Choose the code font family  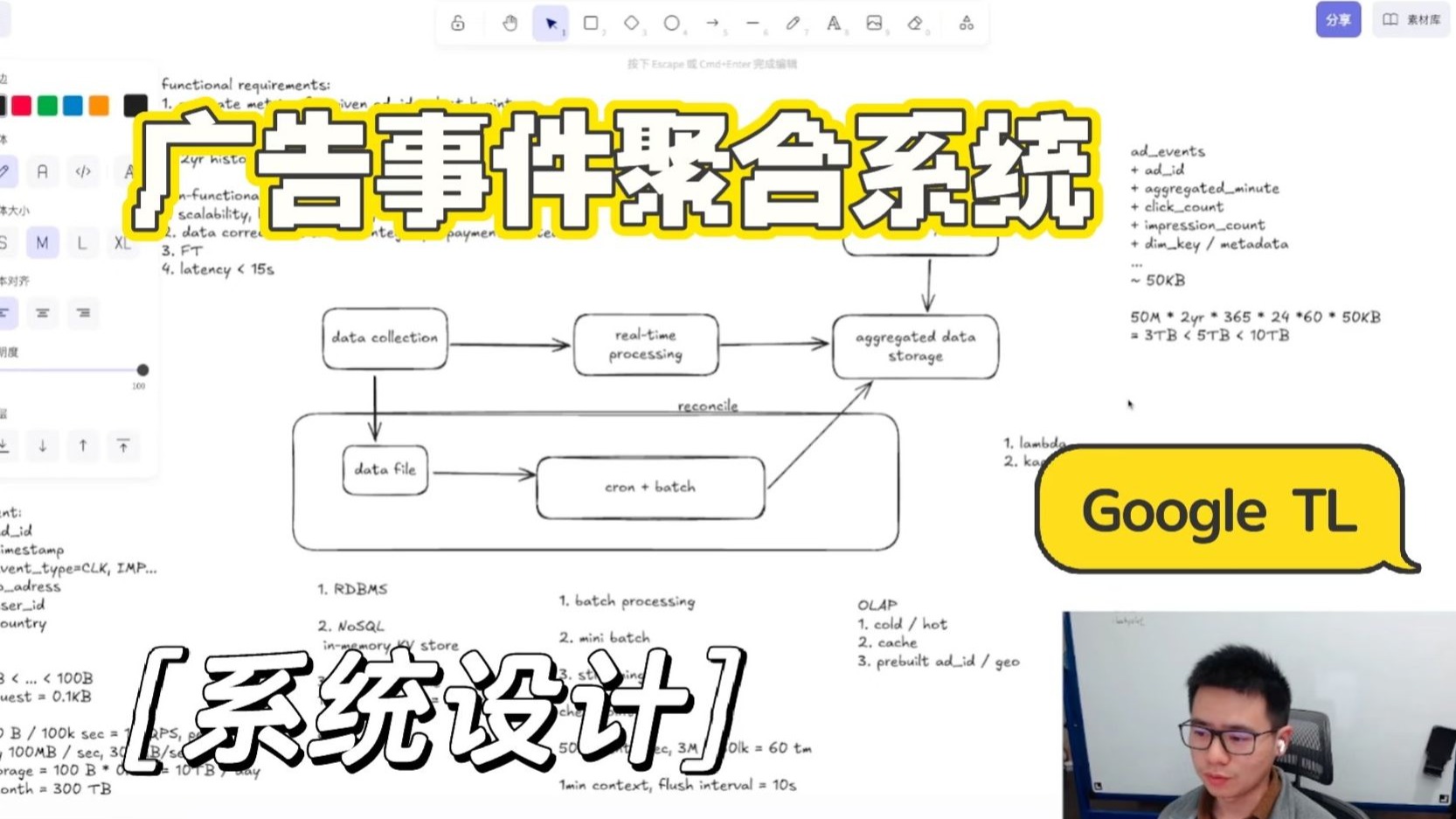click(x=83, y=171)
